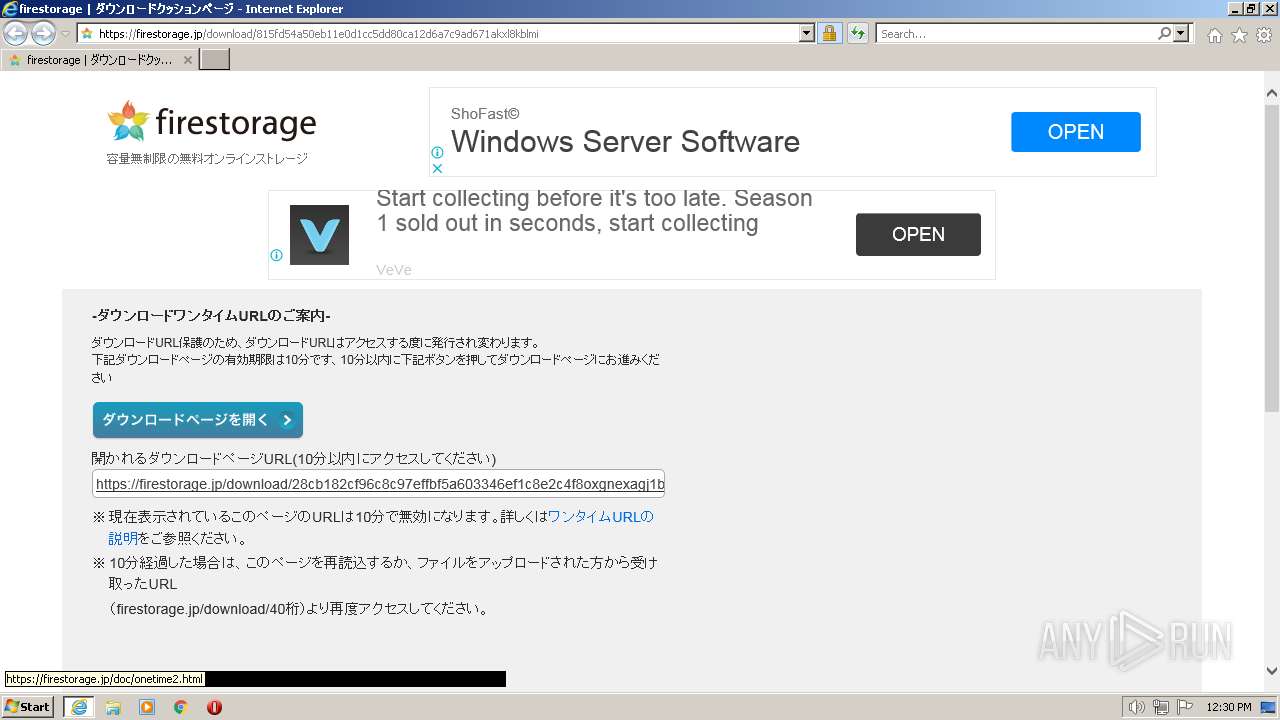Click ad info icon on VeVe ad

tap(276, 255)
